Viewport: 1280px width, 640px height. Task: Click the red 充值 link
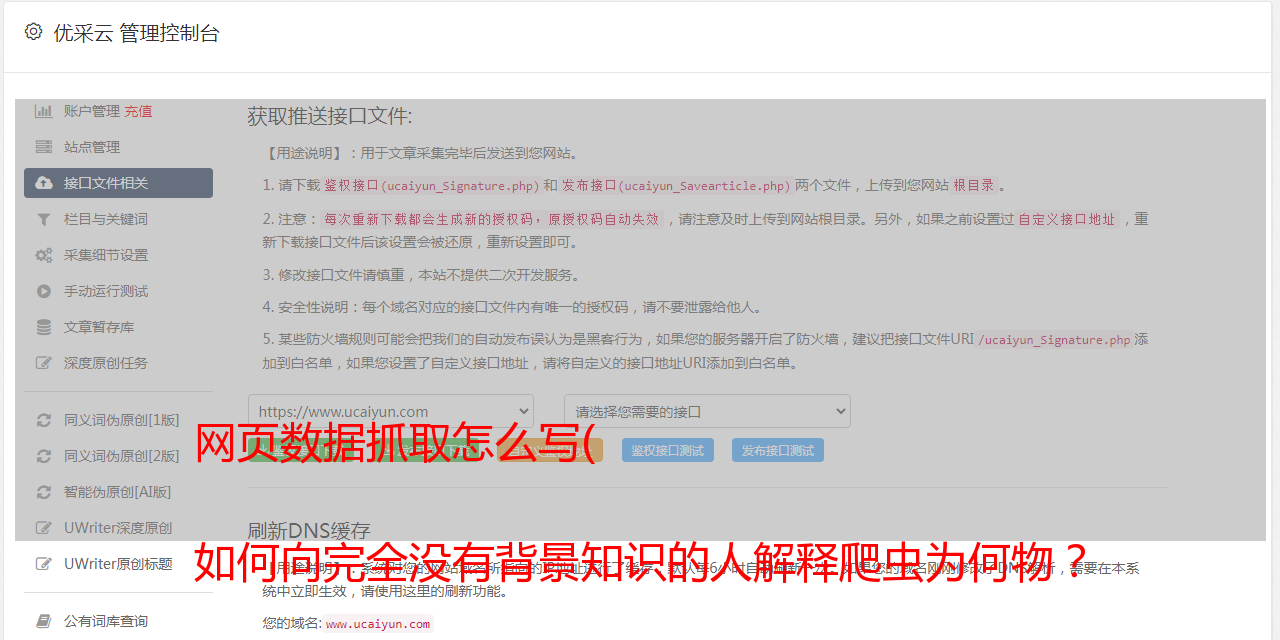tap(138, 111)
